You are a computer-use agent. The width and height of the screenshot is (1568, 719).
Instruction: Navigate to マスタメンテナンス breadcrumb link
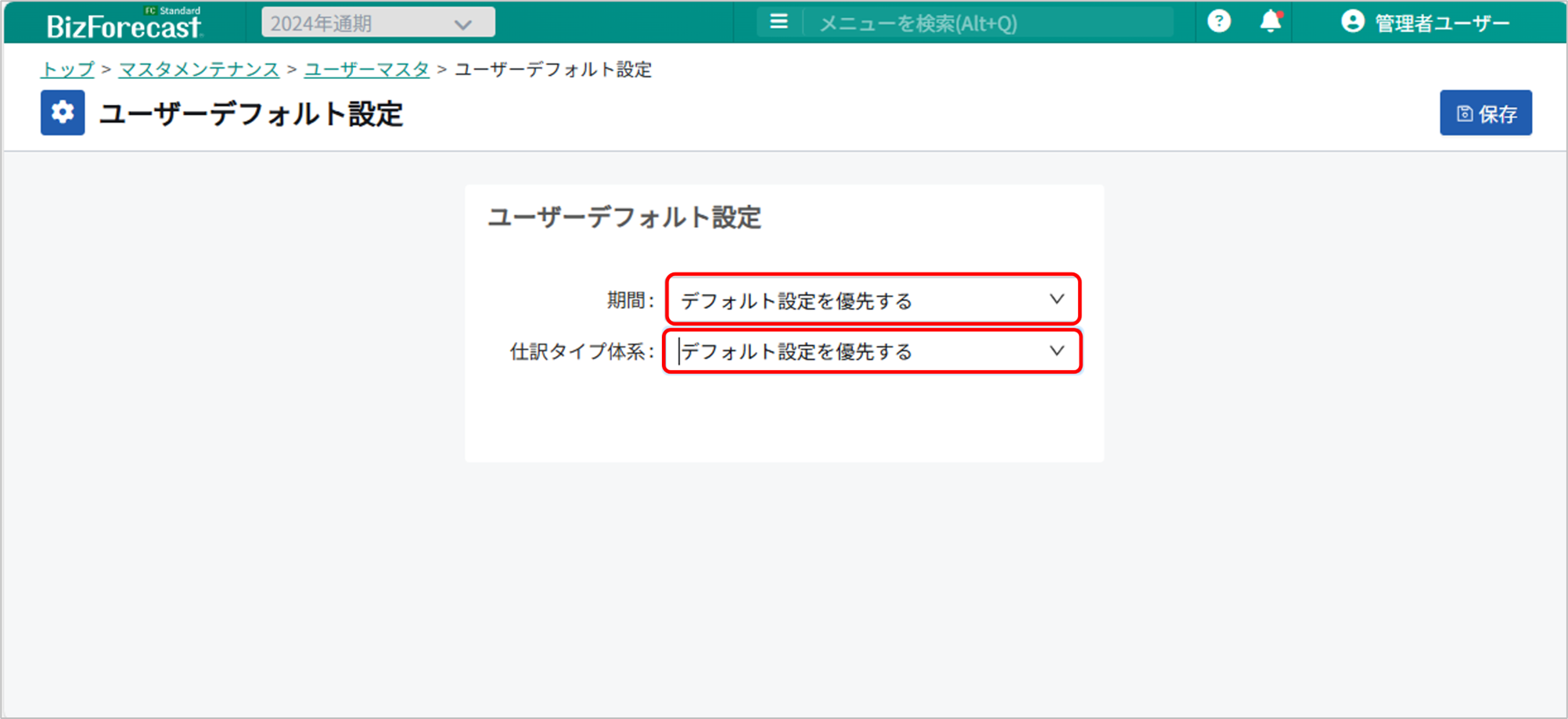pos(199,70)
